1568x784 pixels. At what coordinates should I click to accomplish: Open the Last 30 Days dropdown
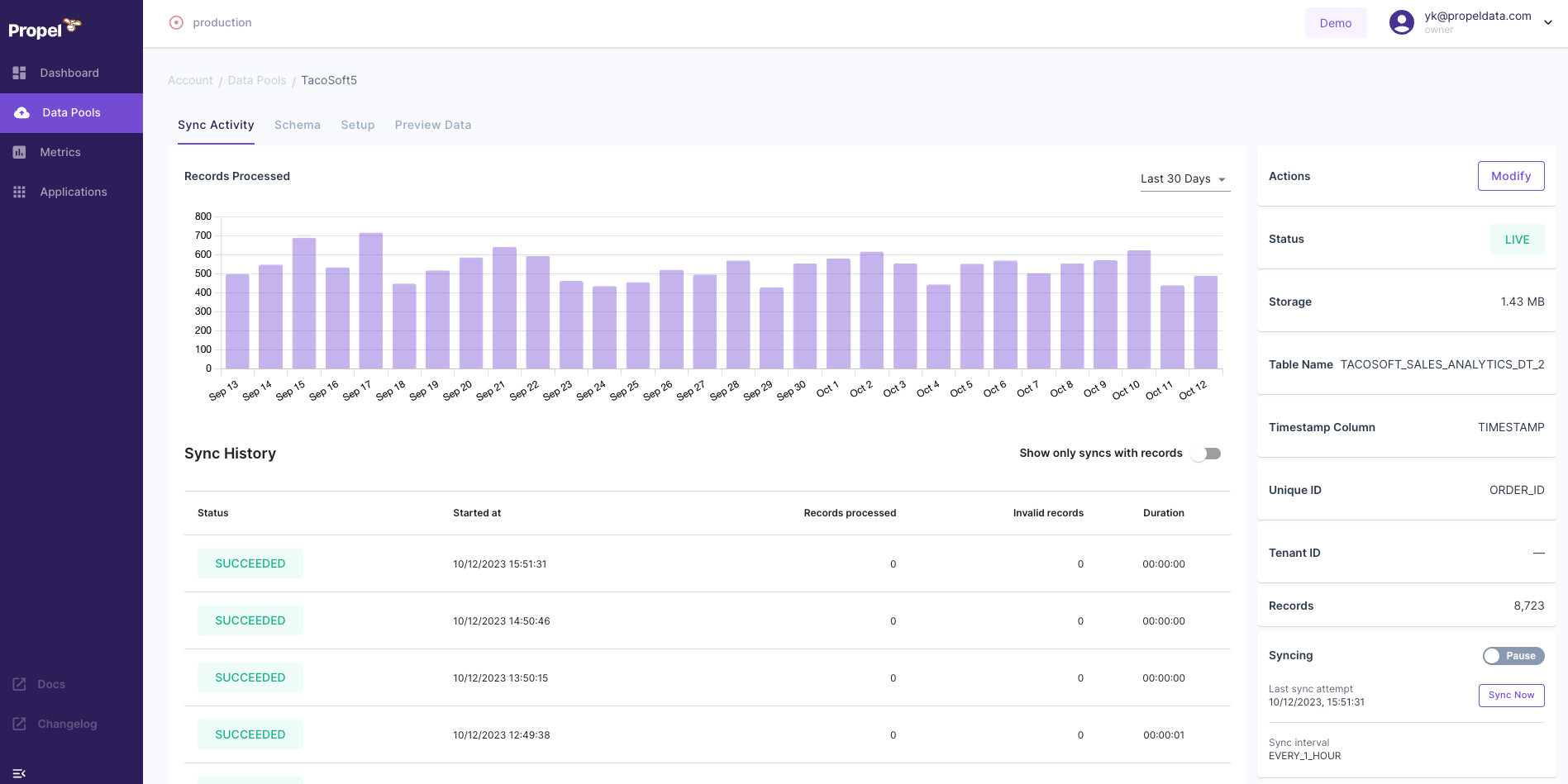pos(1184,178)
